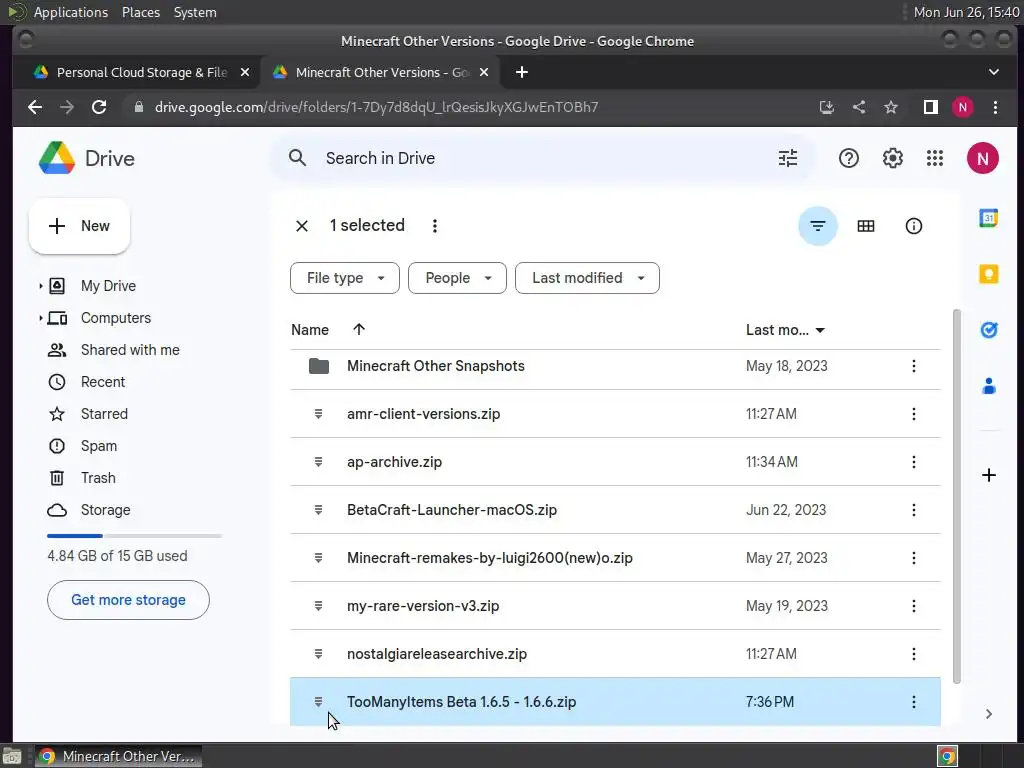Toggle Chrome side panel
The width and height of the screenshot is (1024, 768).
(x=931, y=107)
